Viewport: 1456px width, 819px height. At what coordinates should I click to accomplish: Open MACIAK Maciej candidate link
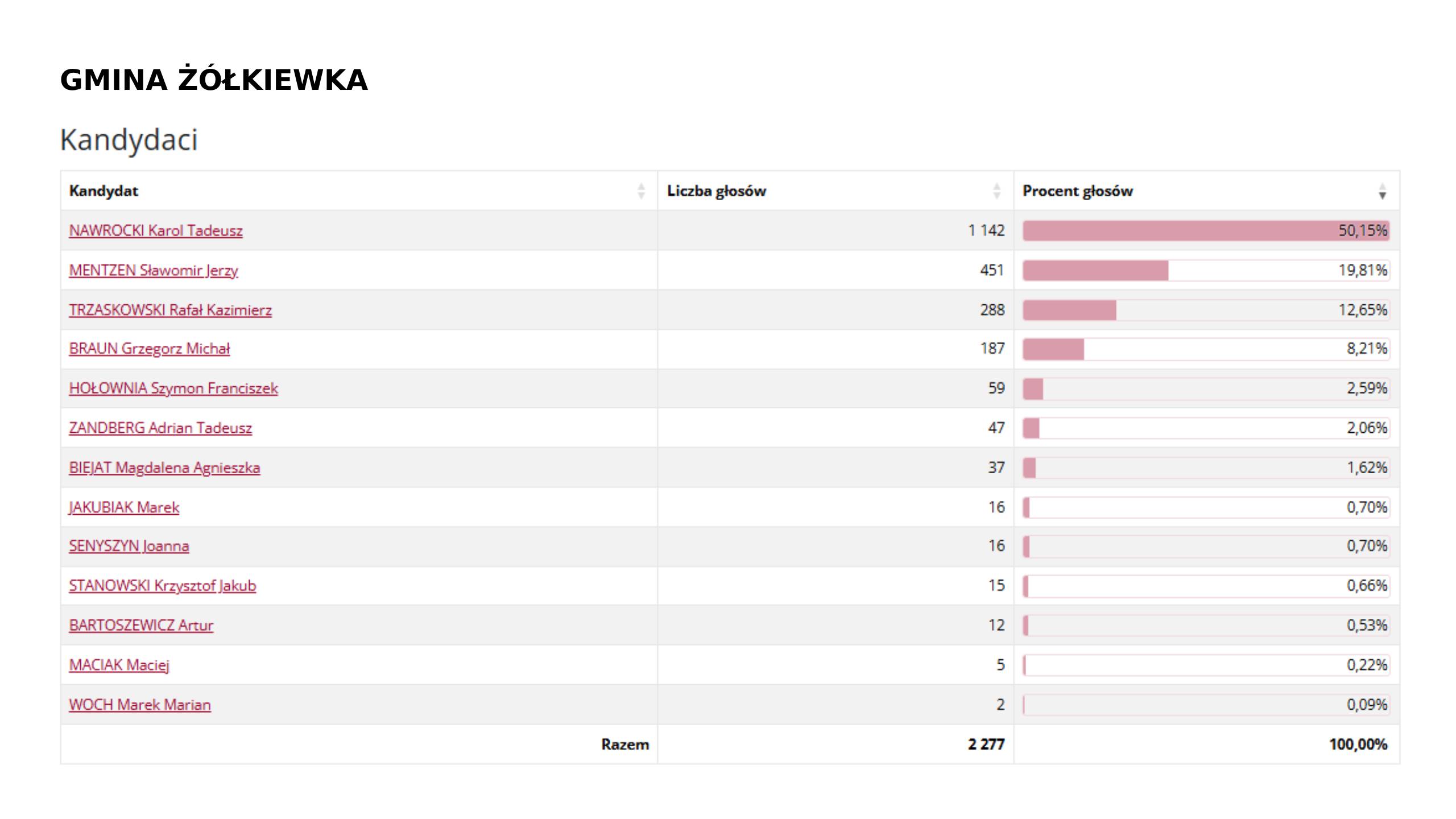point(119,665)
